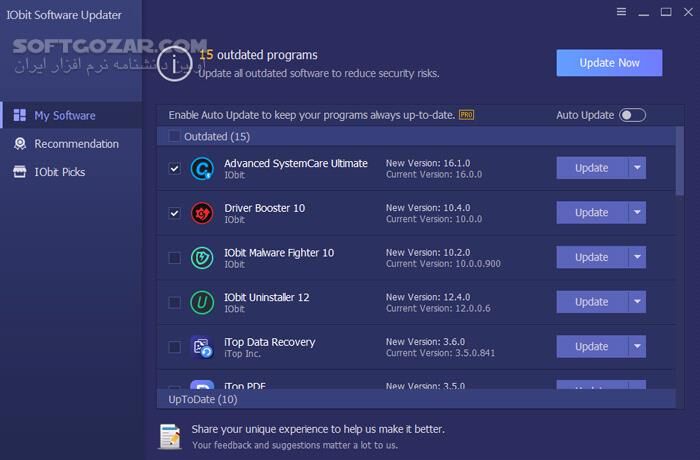This screenshot has height=460, width=700.
Task: Collapse the Outdated (15) section header
Action: [416, 136]
